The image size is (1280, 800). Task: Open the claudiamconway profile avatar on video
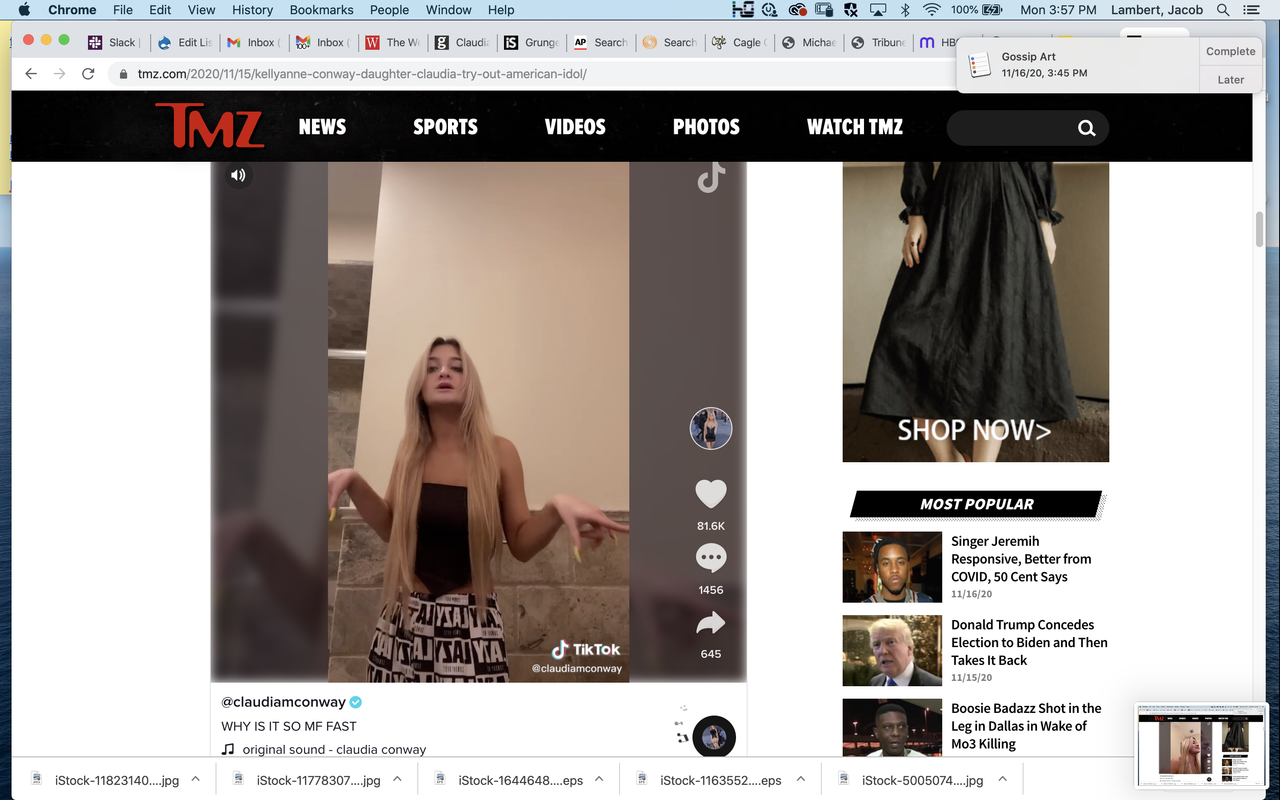(711, 429)
